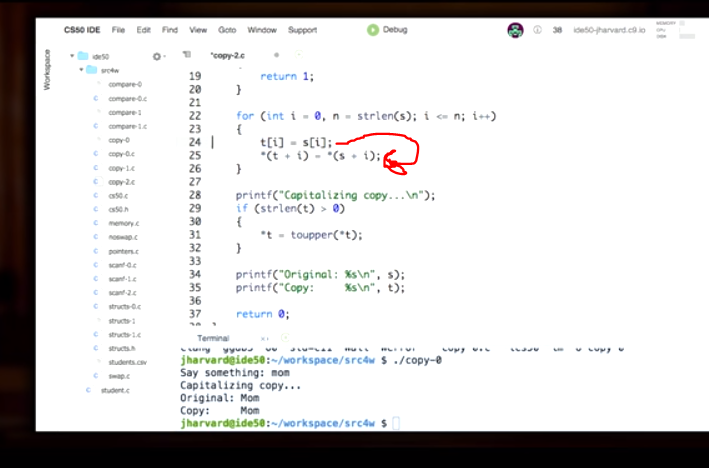Open the CS50 IDE menu
The height and width of the screenshot is (468, 709).
click(82, 30)
